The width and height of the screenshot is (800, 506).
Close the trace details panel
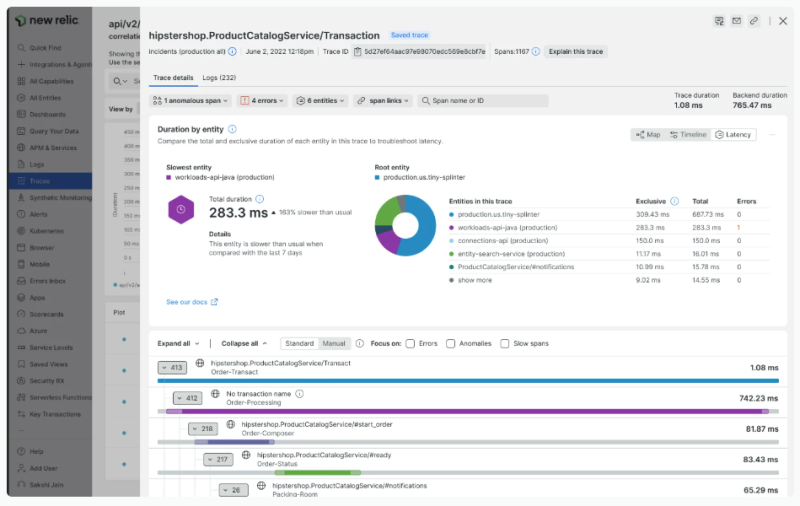click(x=783, y=21)
